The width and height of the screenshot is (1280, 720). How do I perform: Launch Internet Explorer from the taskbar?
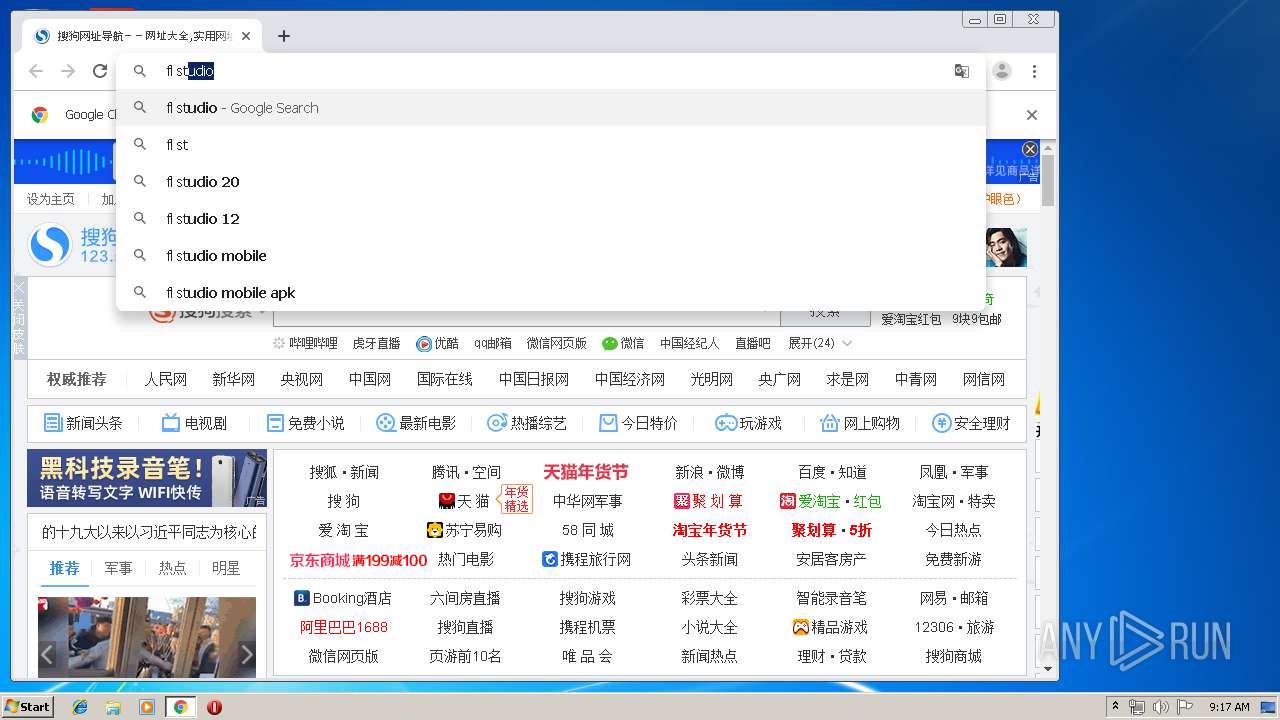80,707
